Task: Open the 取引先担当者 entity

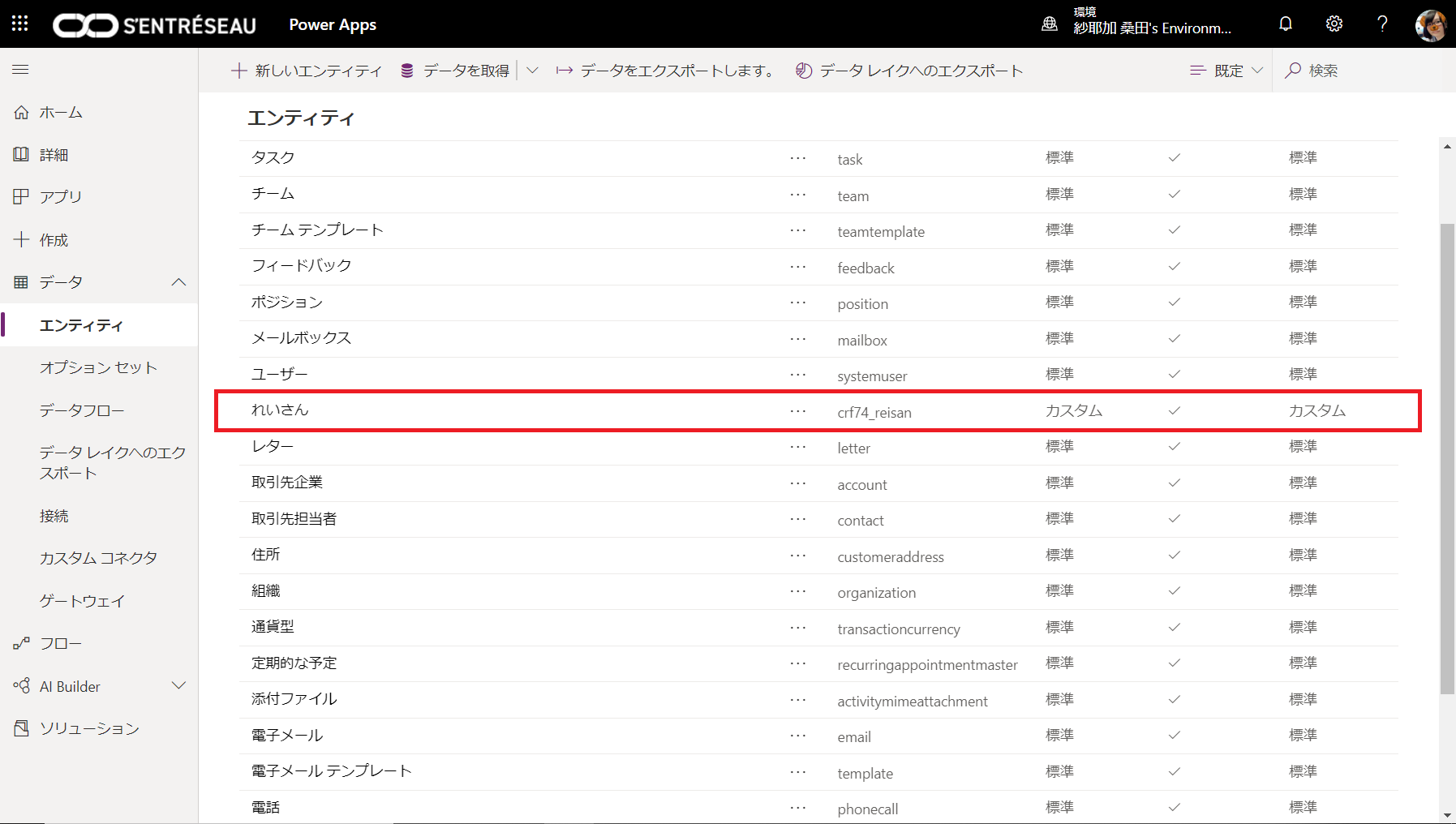Action: point(294,518)
